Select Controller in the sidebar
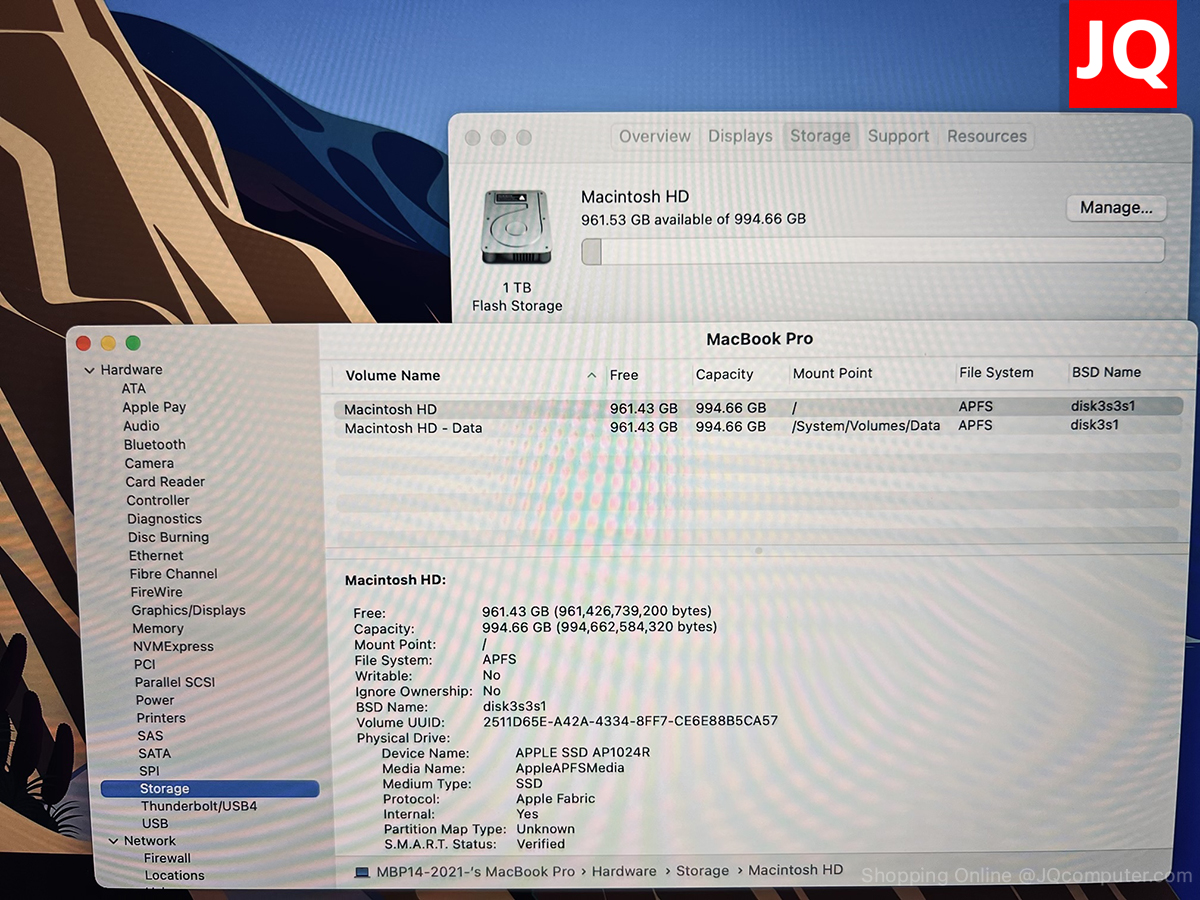Image resolution: width=1200 pixels, height=900 pixels. pos(158,500)
